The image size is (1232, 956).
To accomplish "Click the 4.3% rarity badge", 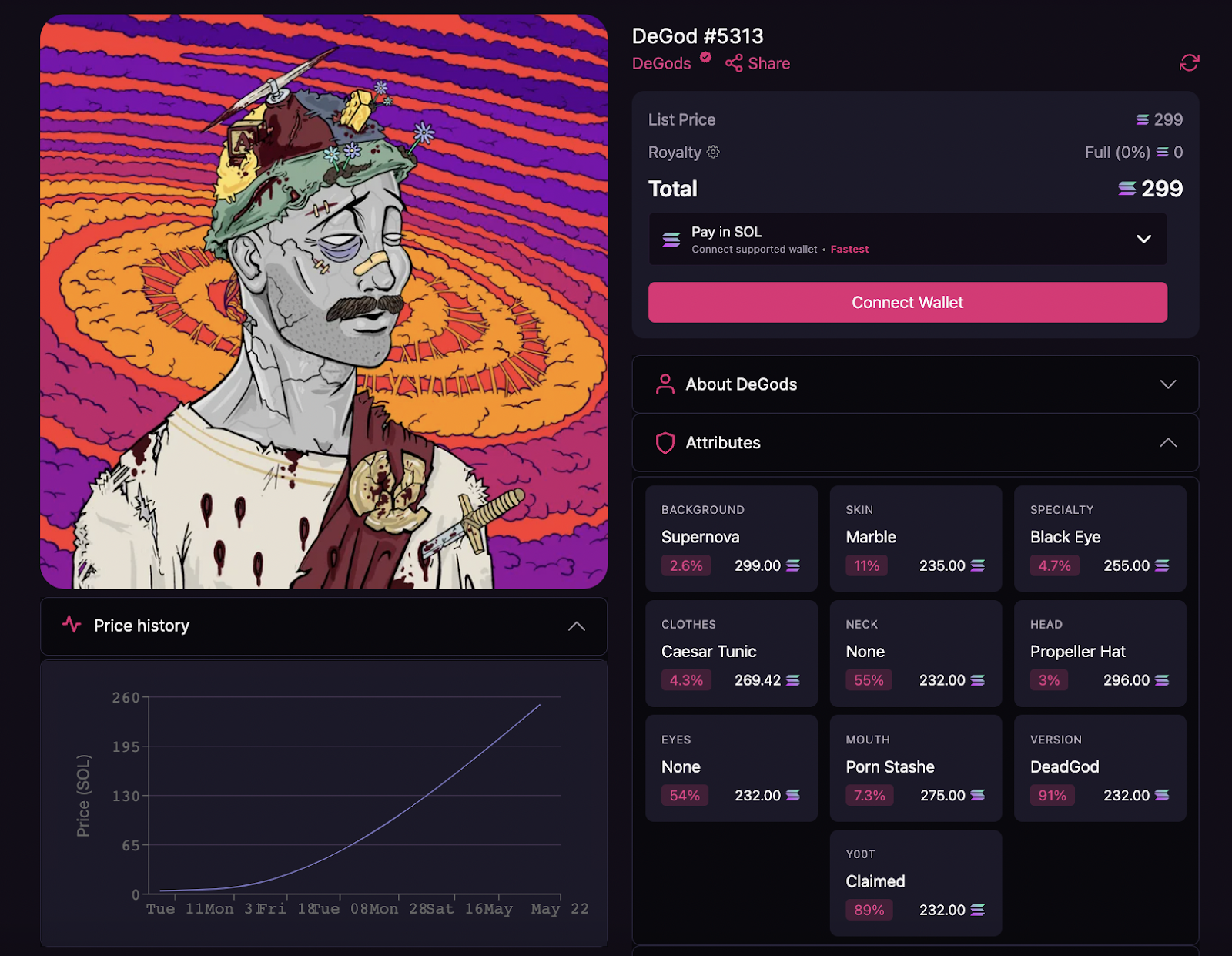I will pos(686,680).
